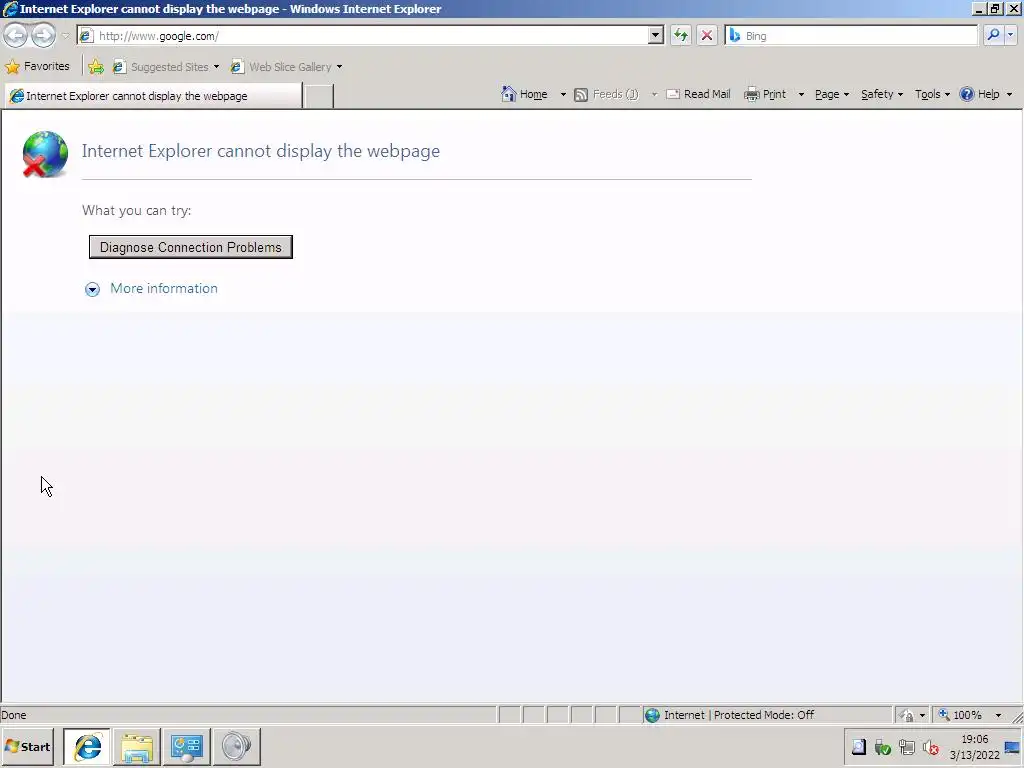The height and width of the screenshot is (768, 1024).
Task: Open Server Manager taskbar icon
Action: [x=187, y=746]
